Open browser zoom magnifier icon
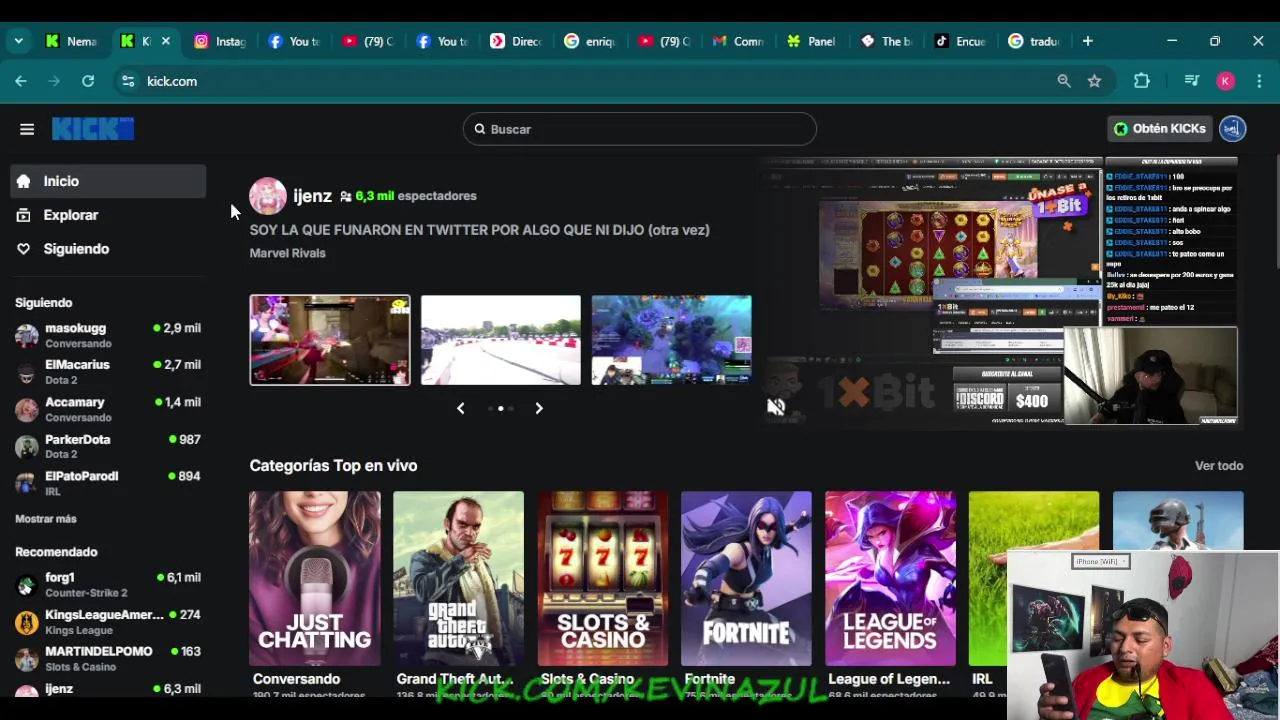 tap(1064, 81)
